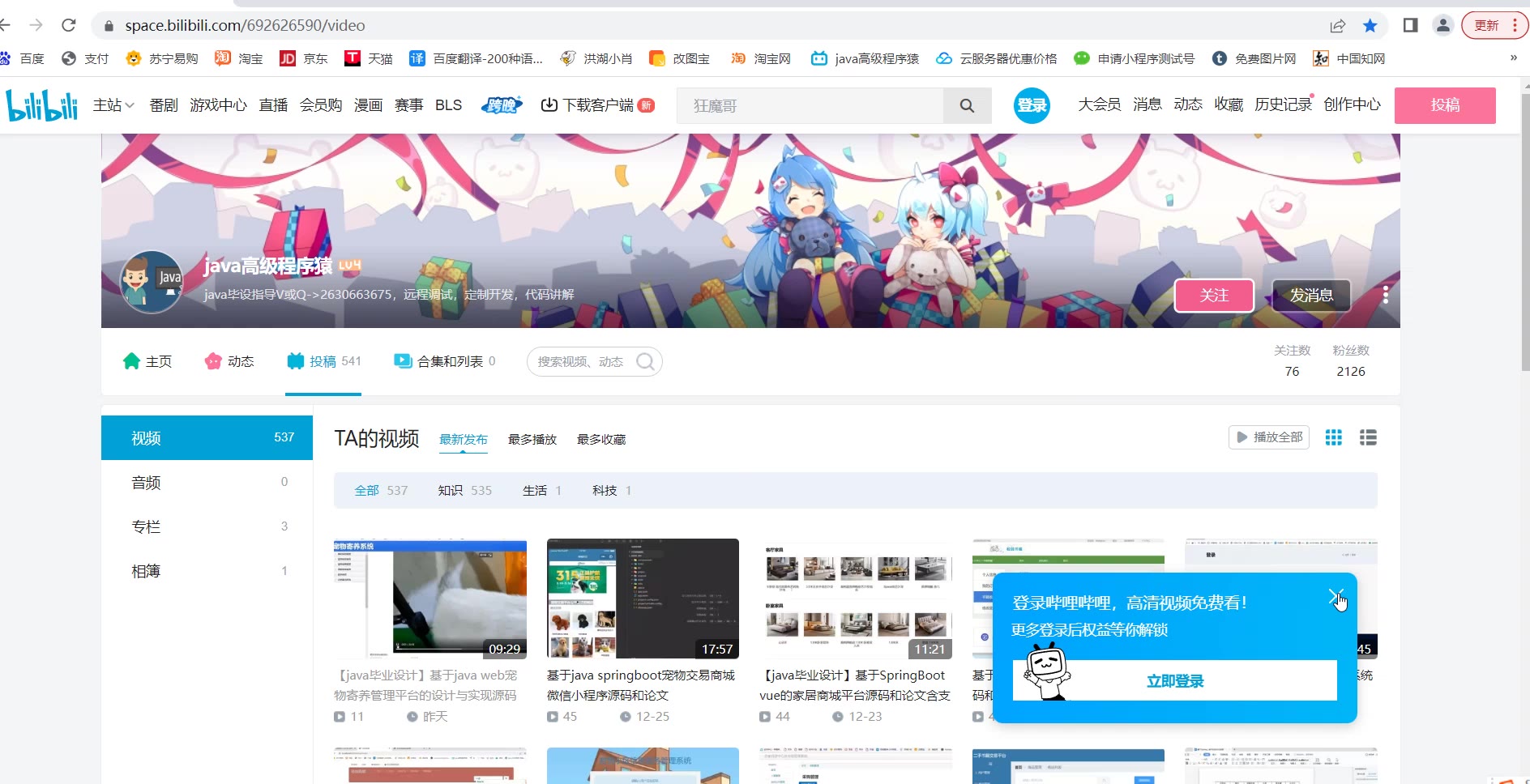Open the 09:29 pet boarding video thumbnail
1530x784 pixels.
[430, 599]
